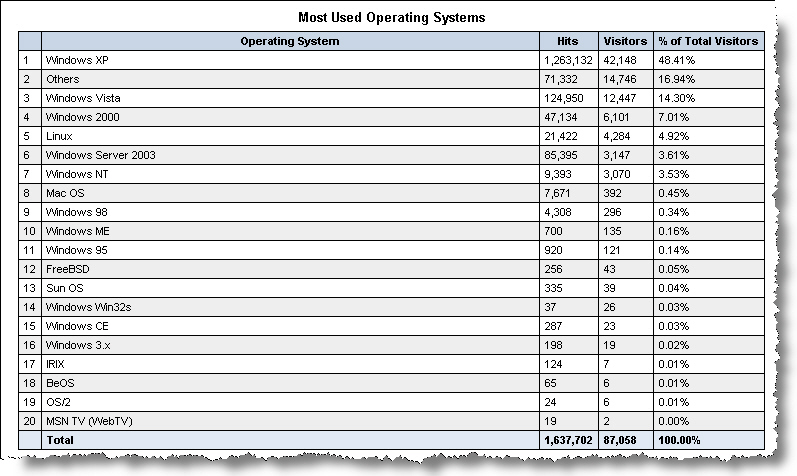Select the Linux row

pos(59,136)
